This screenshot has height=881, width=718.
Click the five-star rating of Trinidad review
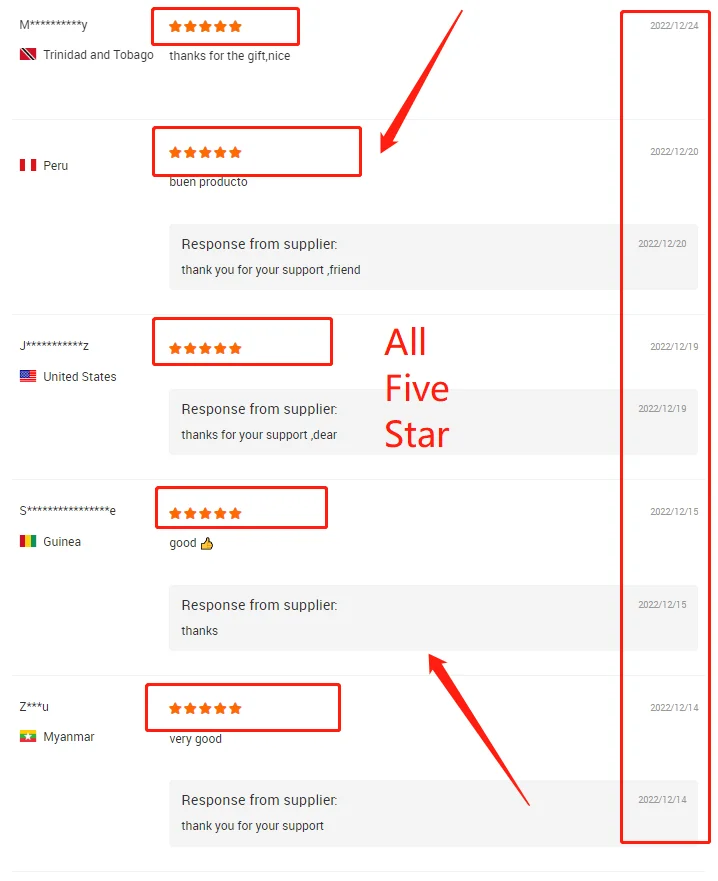click(205, 27)
